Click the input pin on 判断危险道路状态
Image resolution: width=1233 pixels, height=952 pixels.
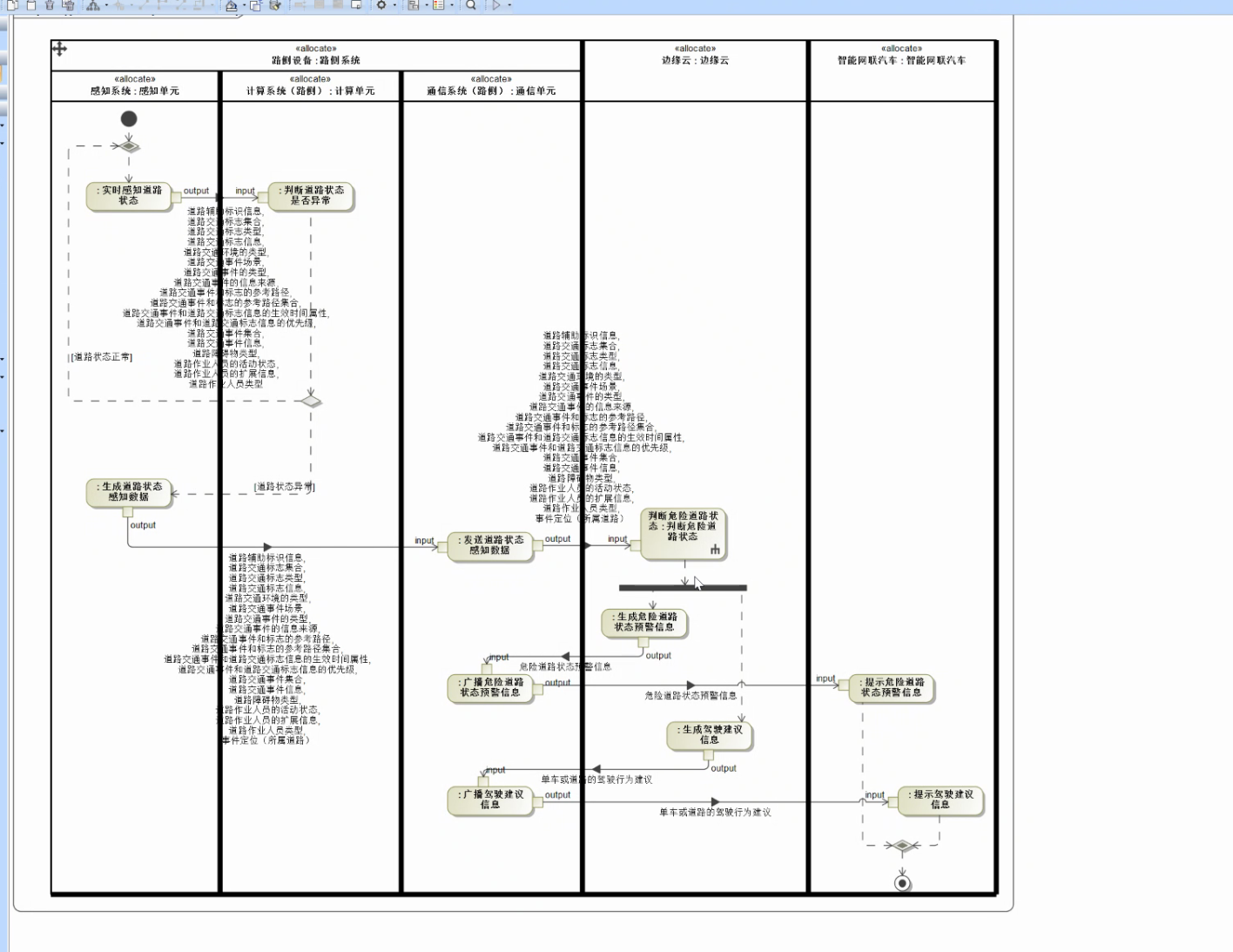tap(636, 545)
